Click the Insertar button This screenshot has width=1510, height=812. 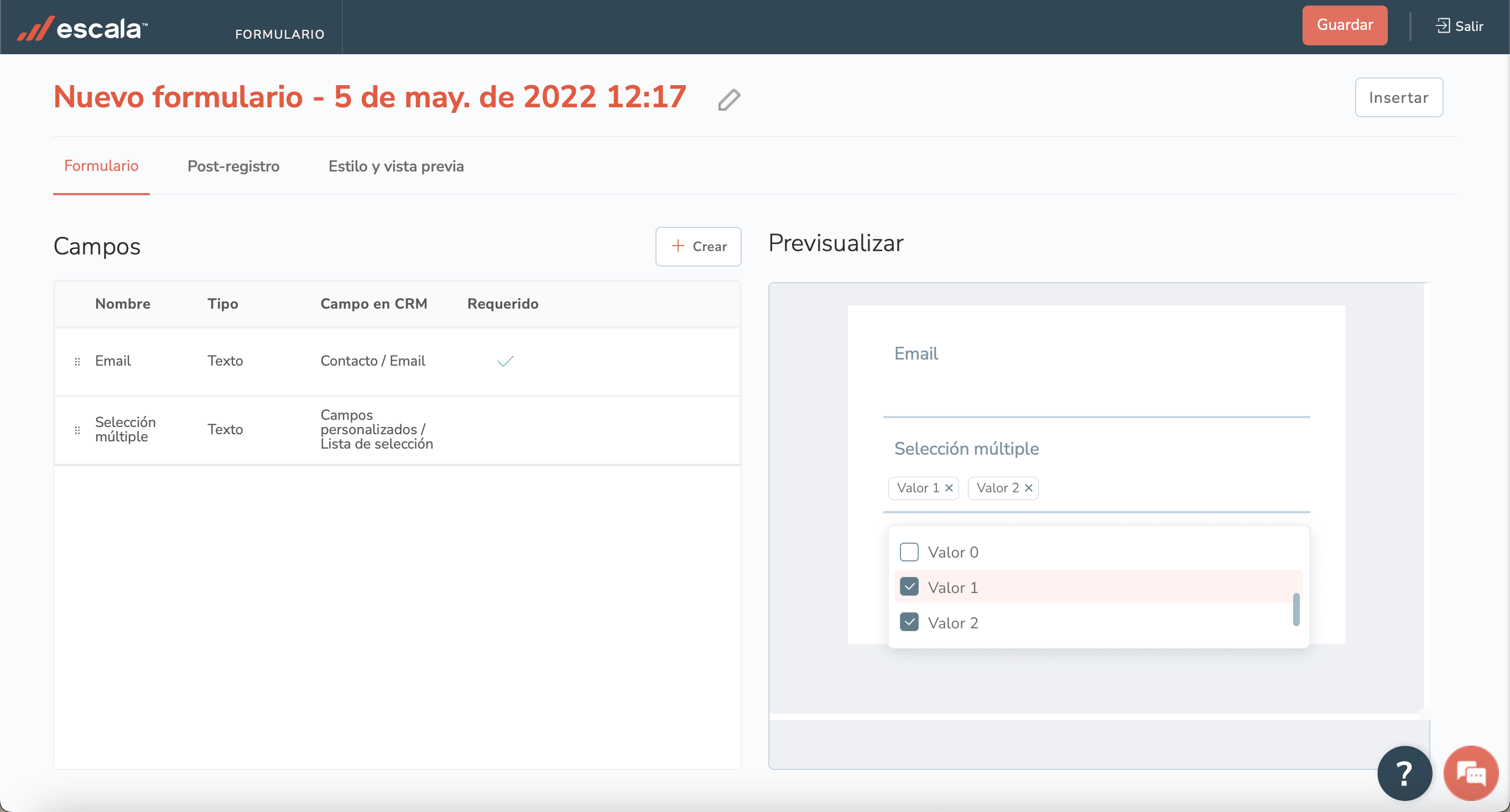[1399, 97]
